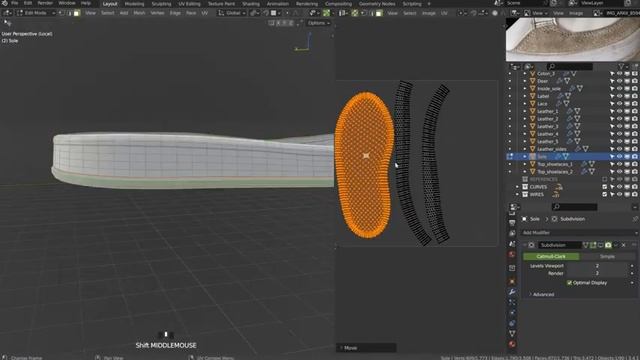Open the Object properties orange square tab
The height and width of the screenshot is (360, 640).
[512, 281]
